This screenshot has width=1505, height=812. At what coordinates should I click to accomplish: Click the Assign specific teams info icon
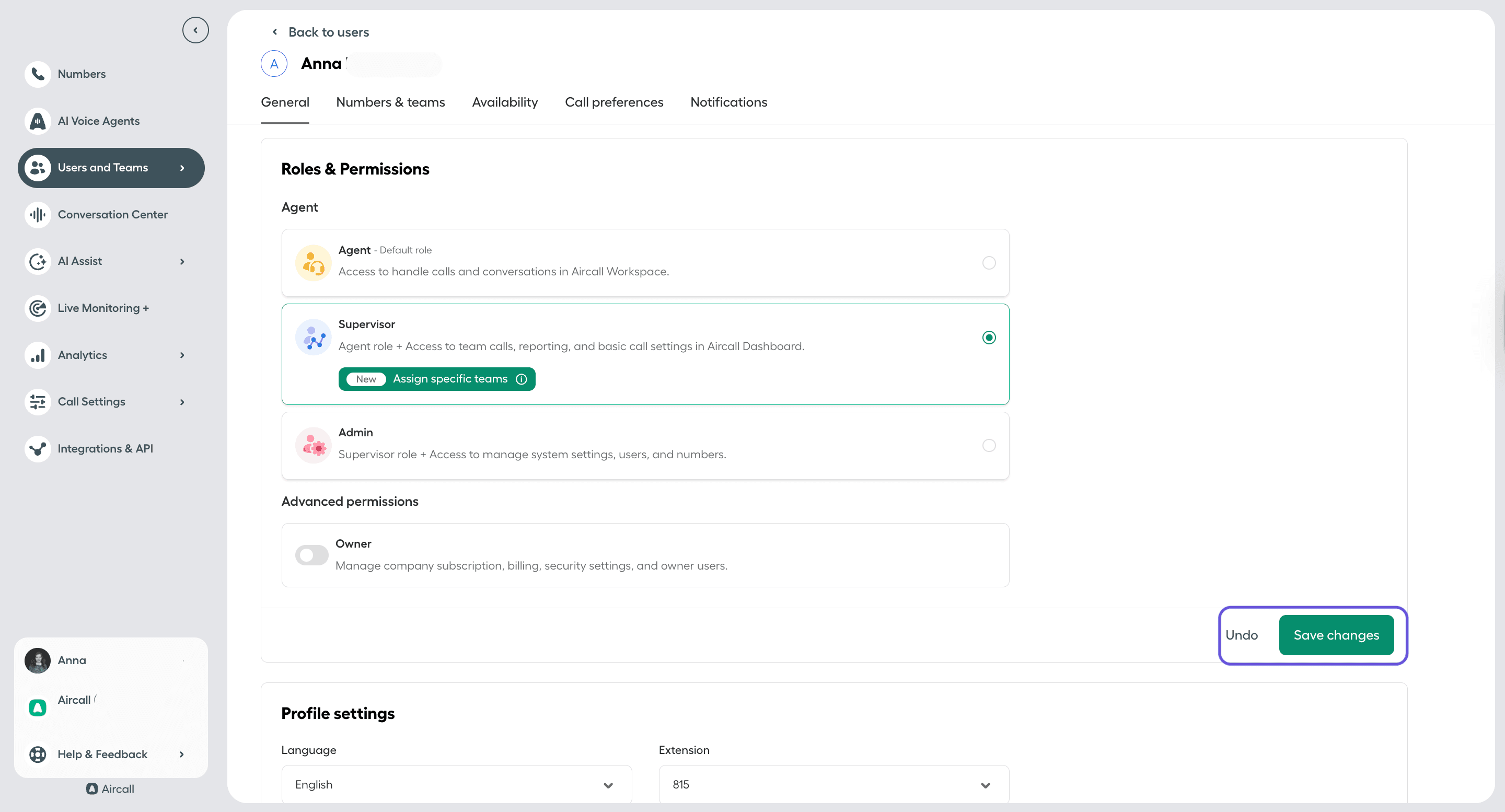click(521, 378)
